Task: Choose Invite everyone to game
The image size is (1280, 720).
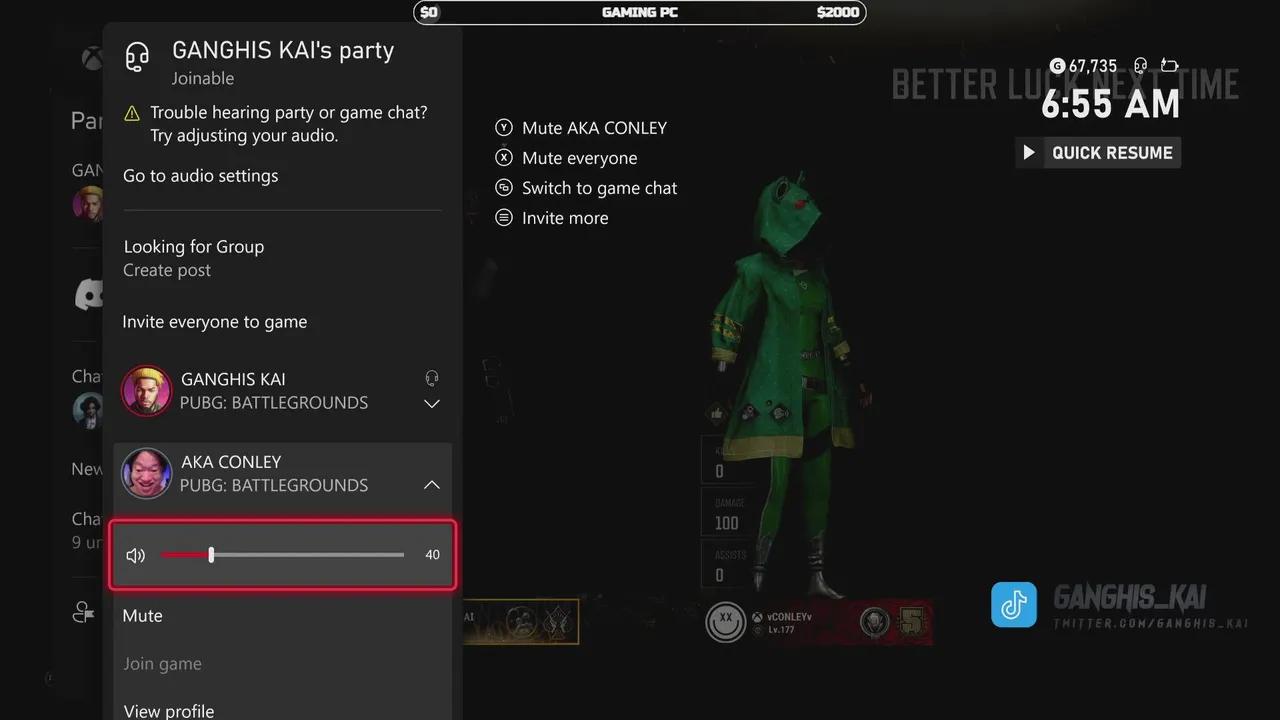Action: 215,322
